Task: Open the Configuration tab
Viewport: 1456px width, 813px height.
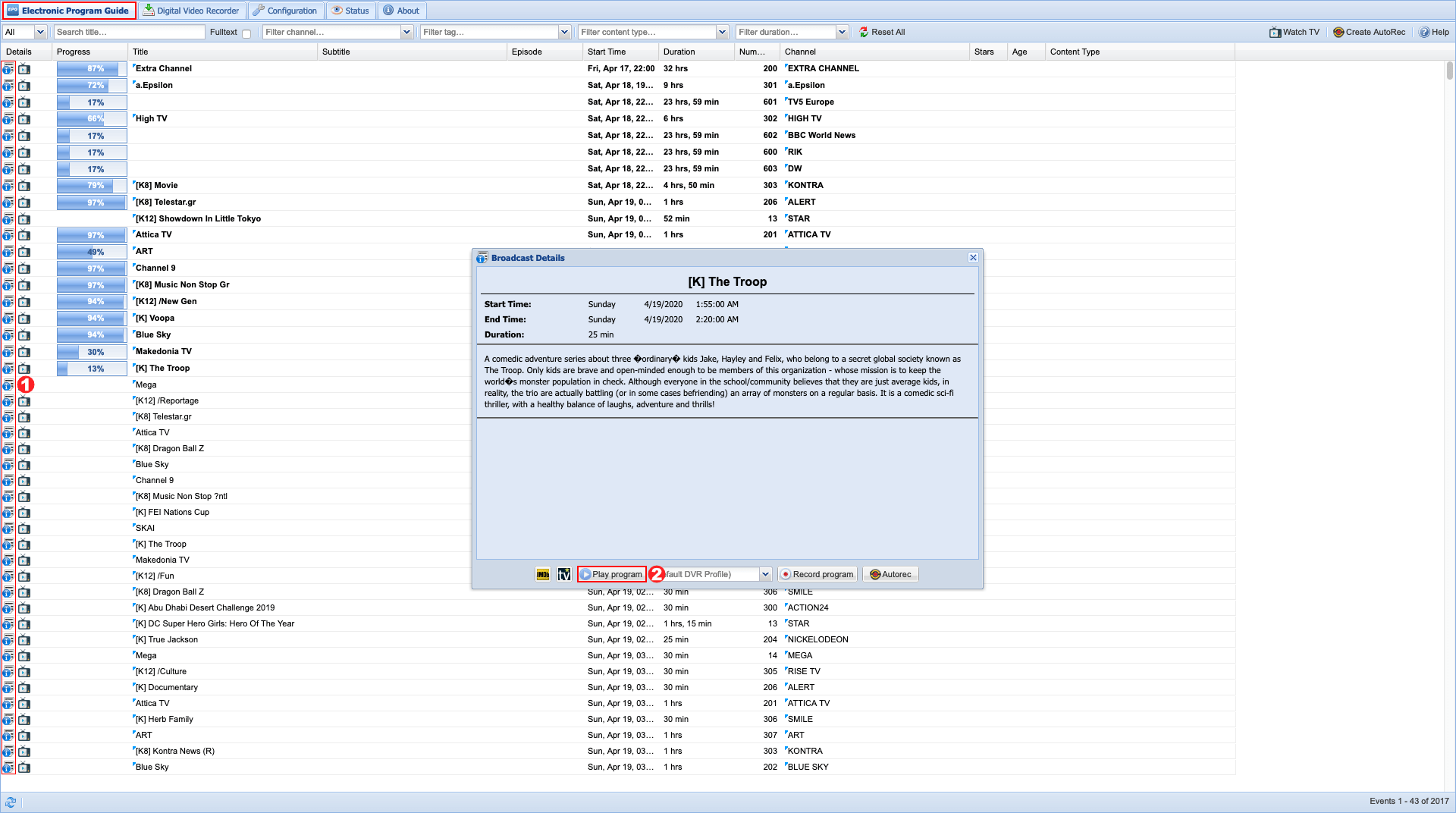Action: (285, 11)
